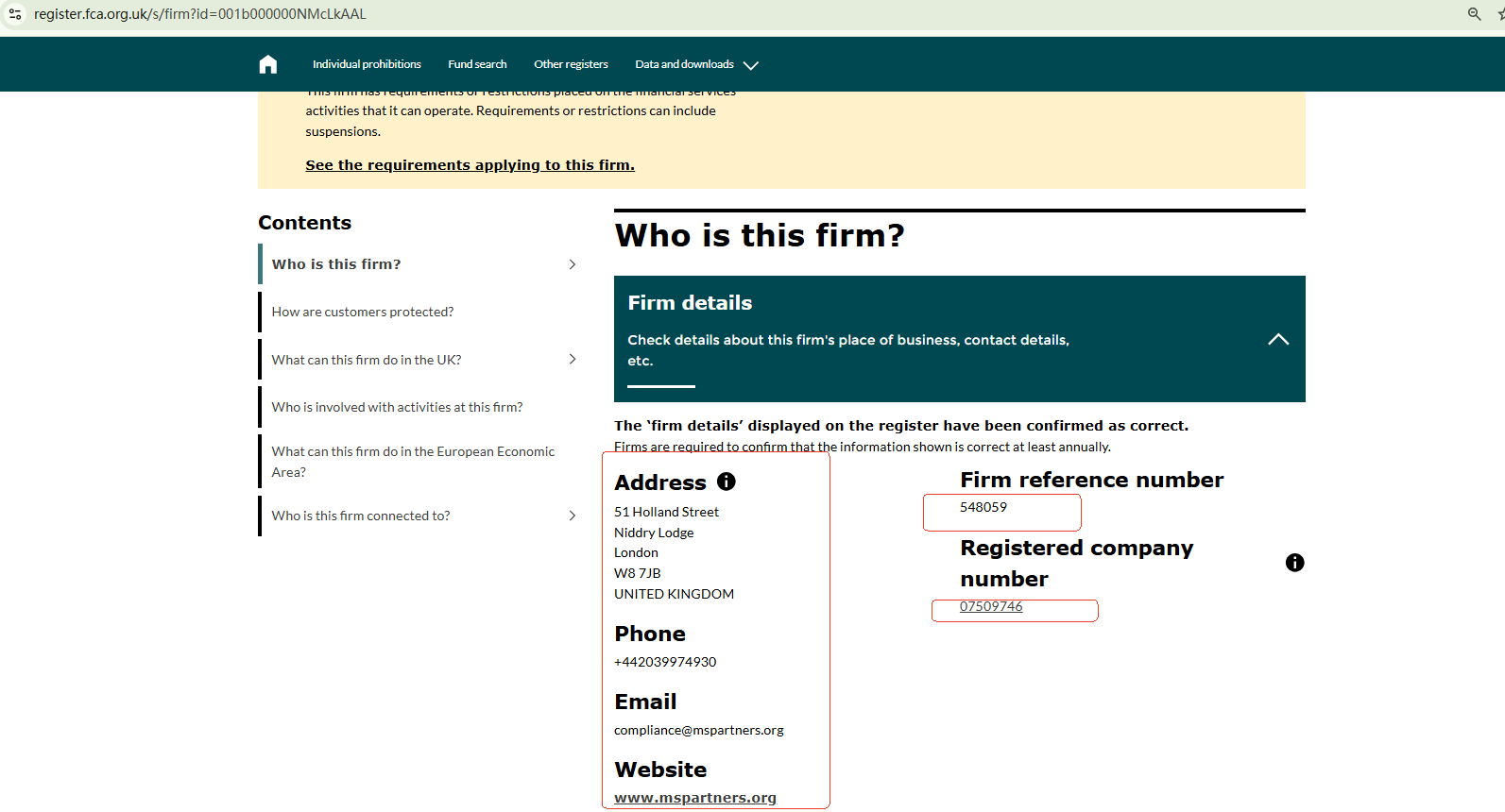Expand 'Who is this firm connected to?' chevron
This screenshot has height=812, width=1505.
click(573, 516)
